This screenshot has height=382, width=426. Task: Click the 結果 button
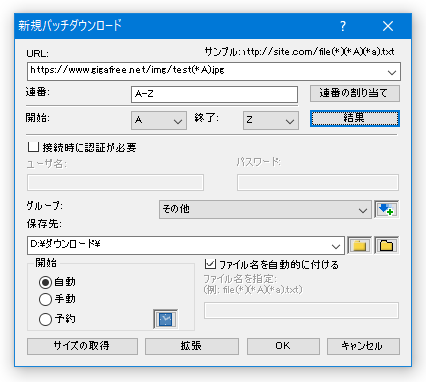click(x=355, y=118)
